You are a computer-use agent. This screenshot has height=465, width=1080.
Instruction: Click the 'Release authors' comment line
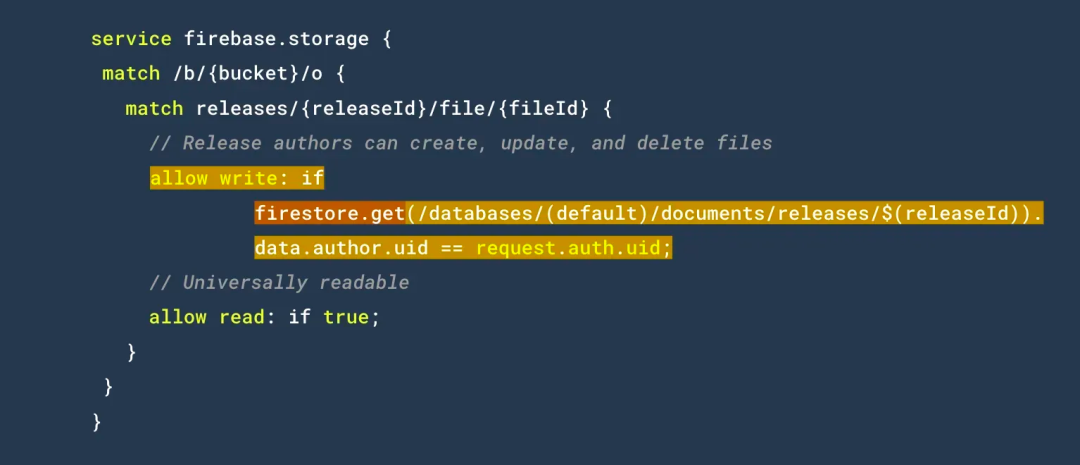460,143
